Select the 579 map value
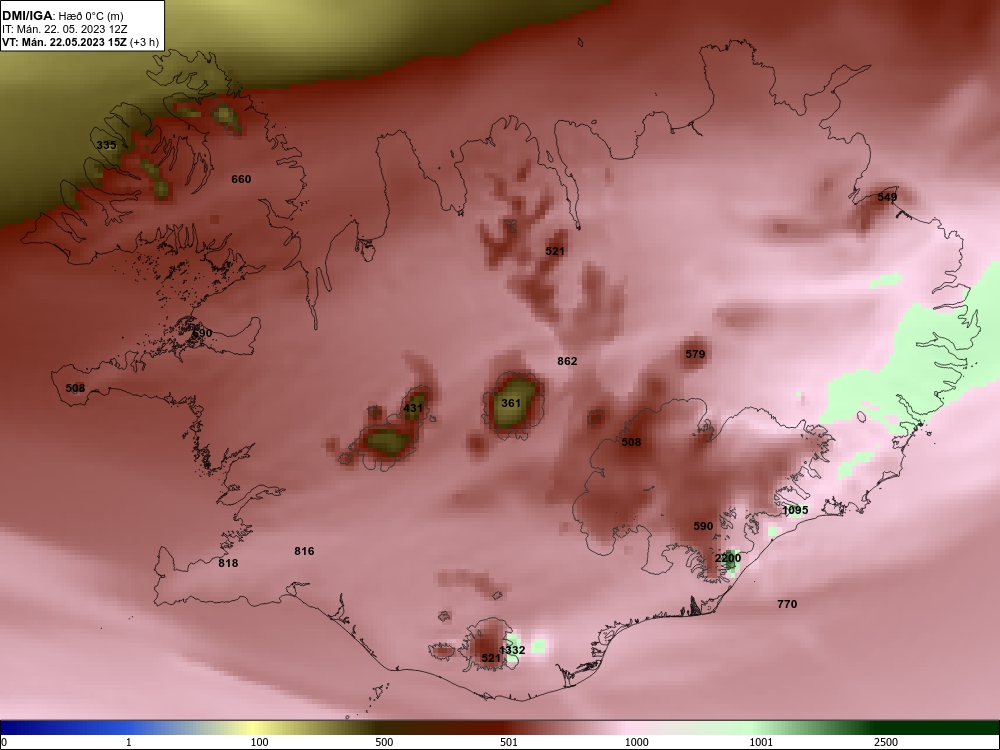This screenshot has height=750, width=1000. [x=695, y=354]
